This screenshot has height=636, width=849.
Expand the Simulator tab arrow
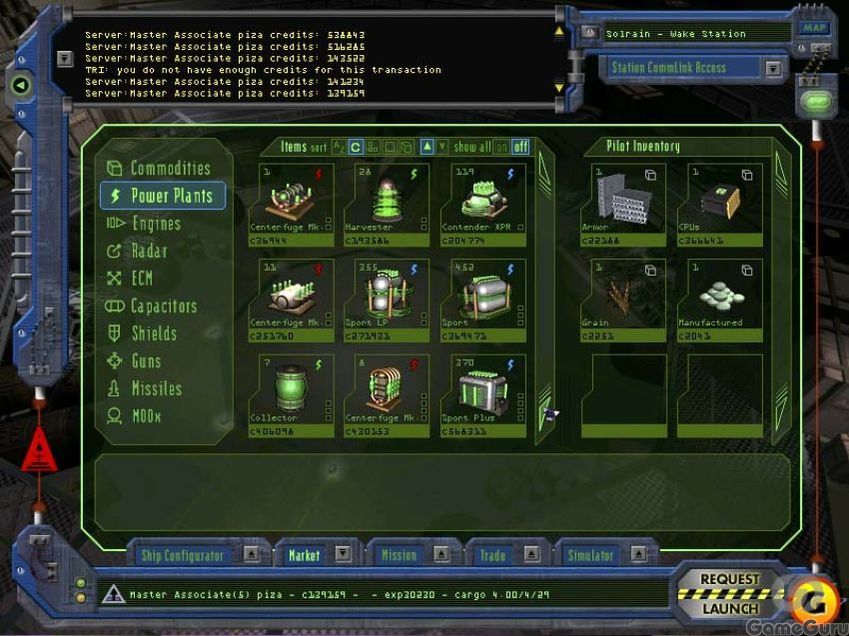(638, 554)
